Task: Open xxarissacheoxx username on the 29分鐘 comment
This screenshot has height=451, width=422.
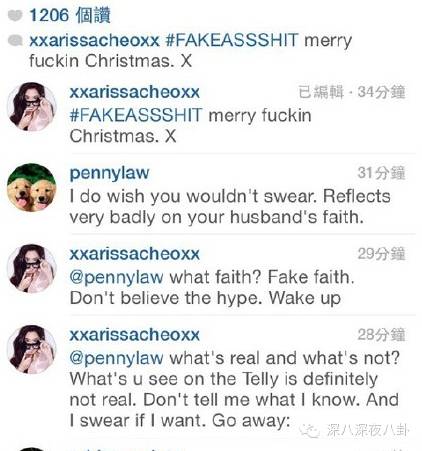Action: [x=135, y=254]
